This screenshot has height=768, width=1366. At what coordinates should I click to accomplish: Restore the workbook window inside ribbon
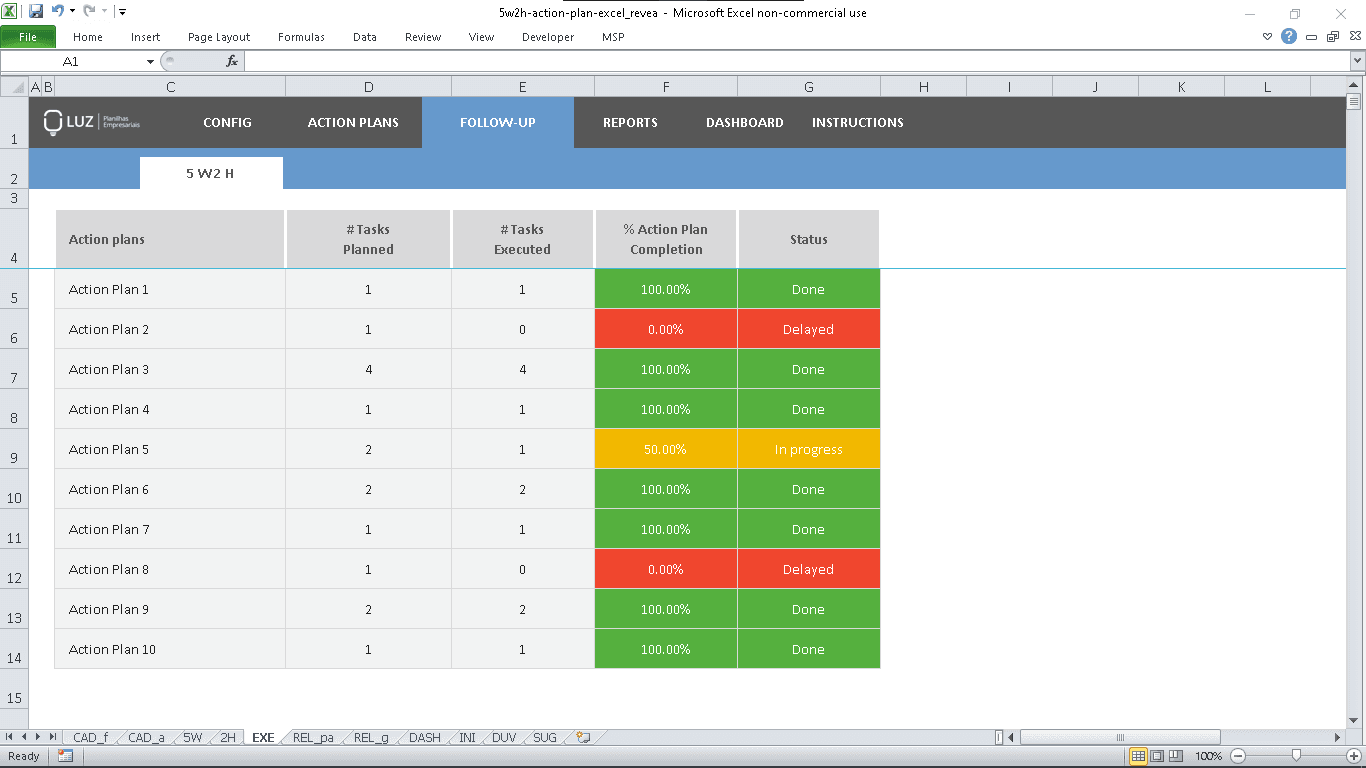1332,37
